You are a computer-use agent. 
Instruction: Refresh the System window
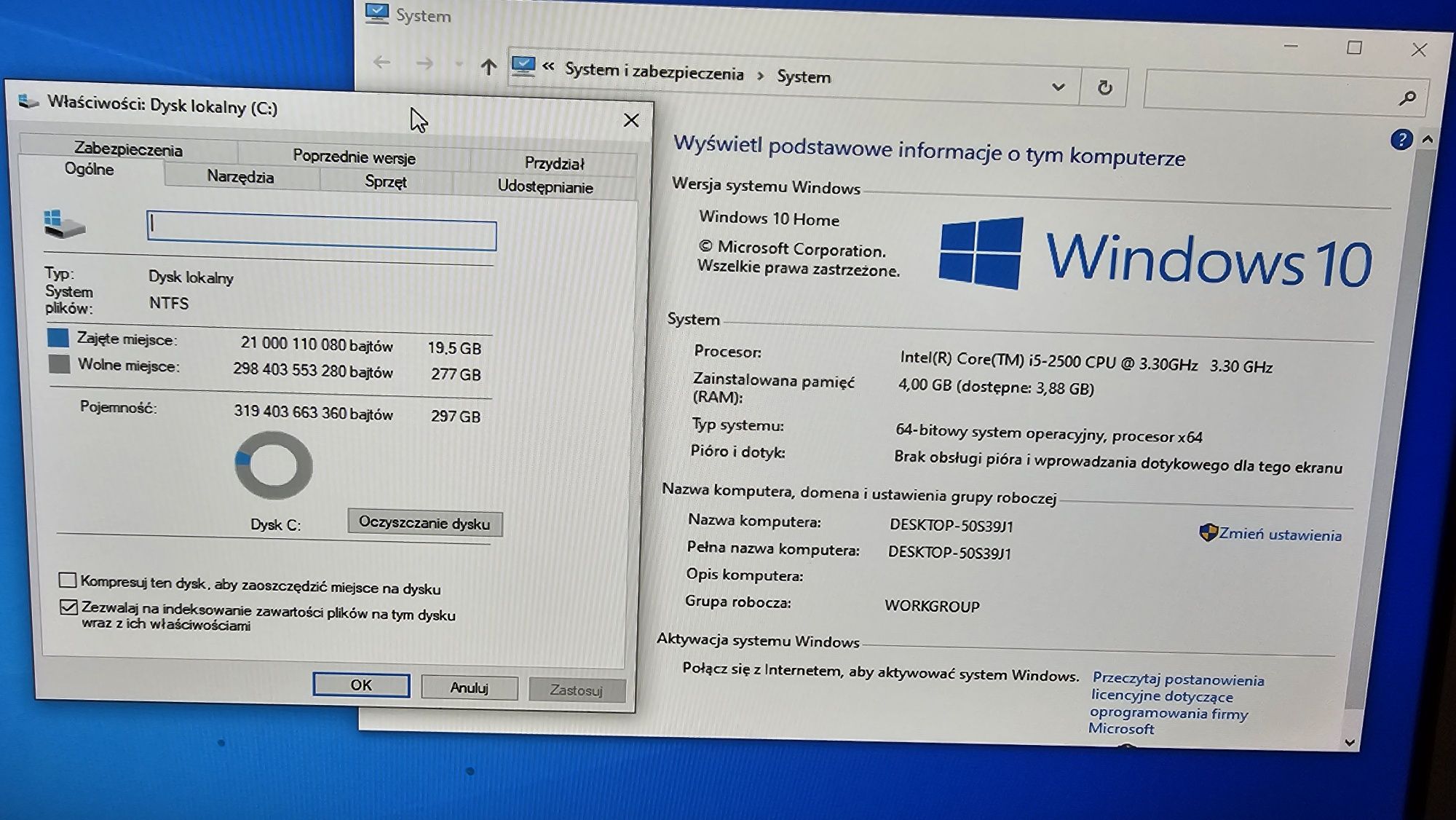(x=1104, y=88)
